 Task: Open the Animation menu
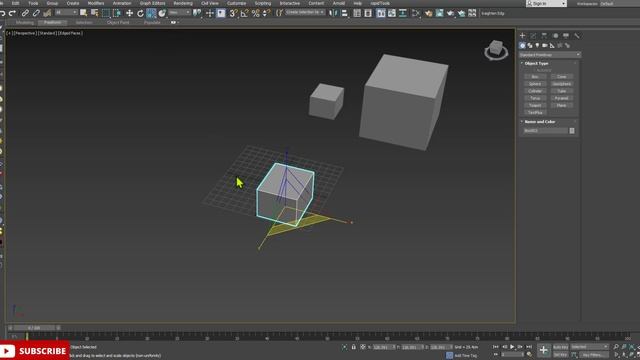pos(122,3)
